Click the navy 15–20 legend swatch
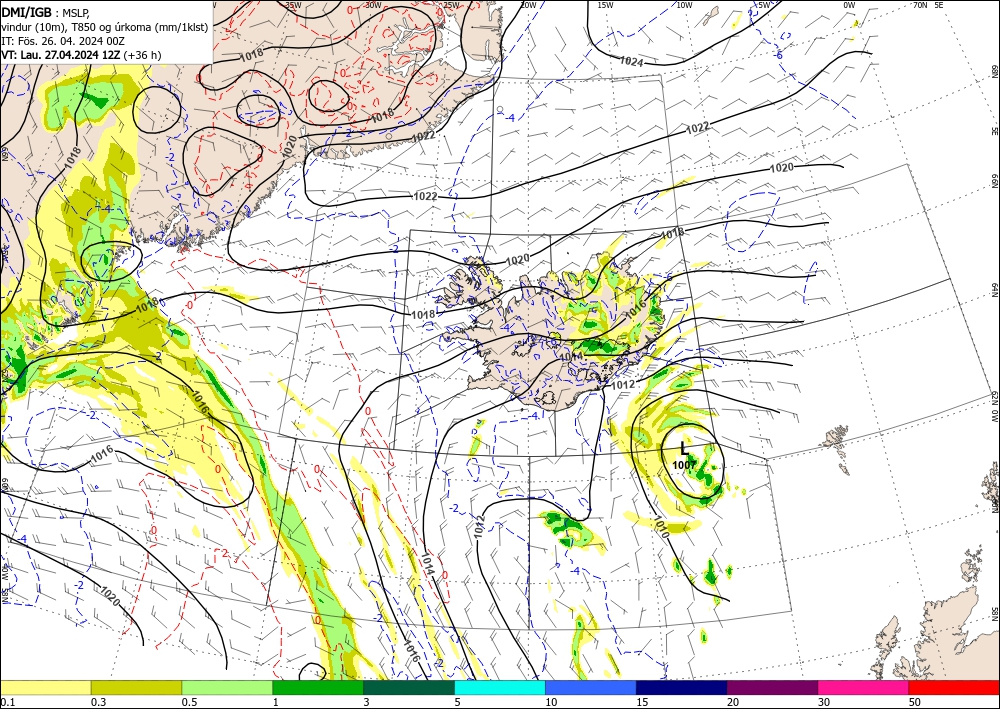1000x709 pixels. click(682, 687)
